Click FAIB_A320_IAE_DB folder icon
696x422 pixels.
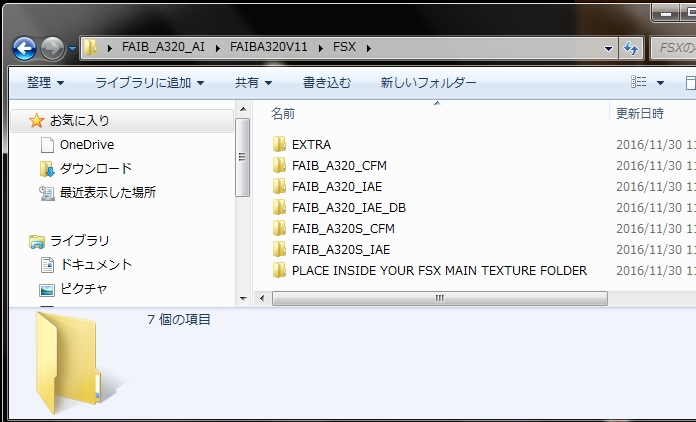coord(279,207)
